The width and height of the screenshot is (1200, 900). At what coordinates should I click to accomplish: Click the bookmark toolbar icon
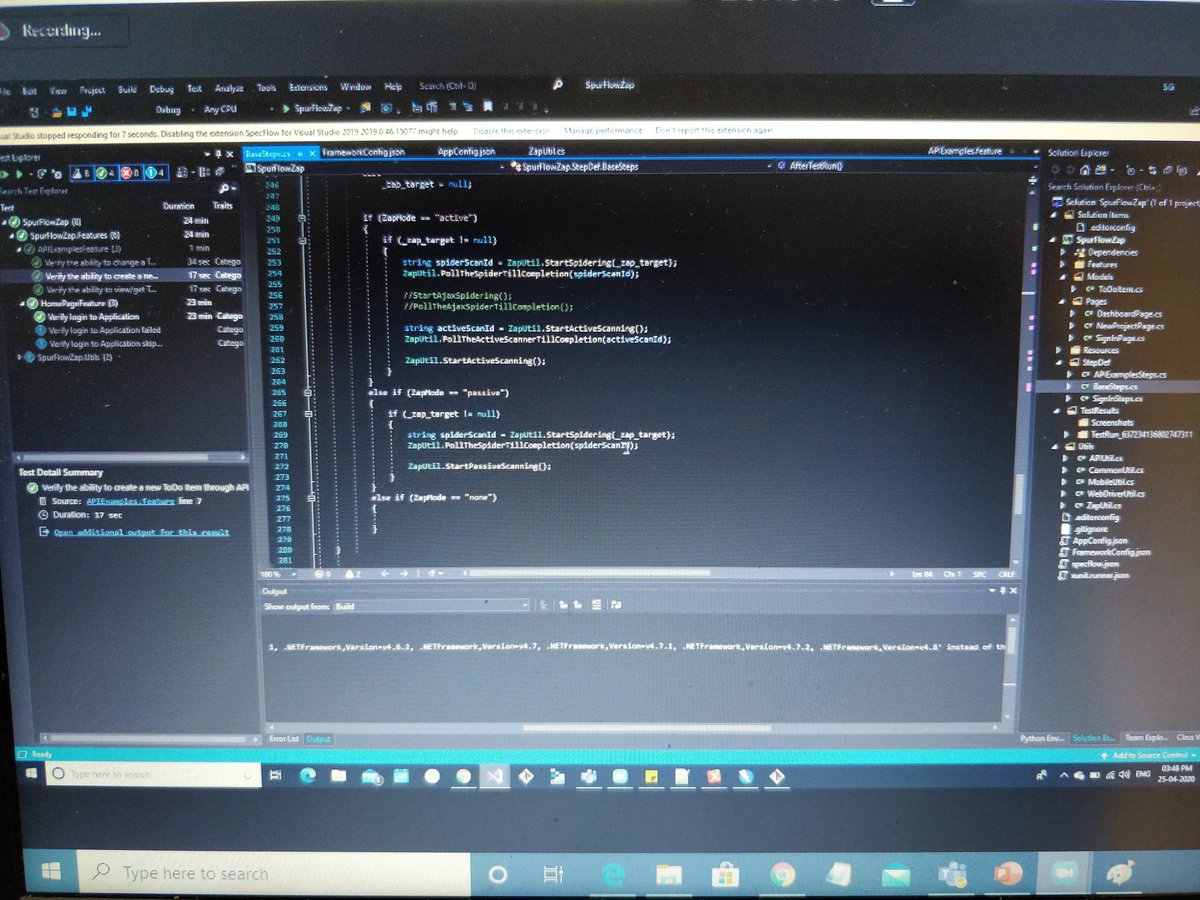[x=487, y=108]
